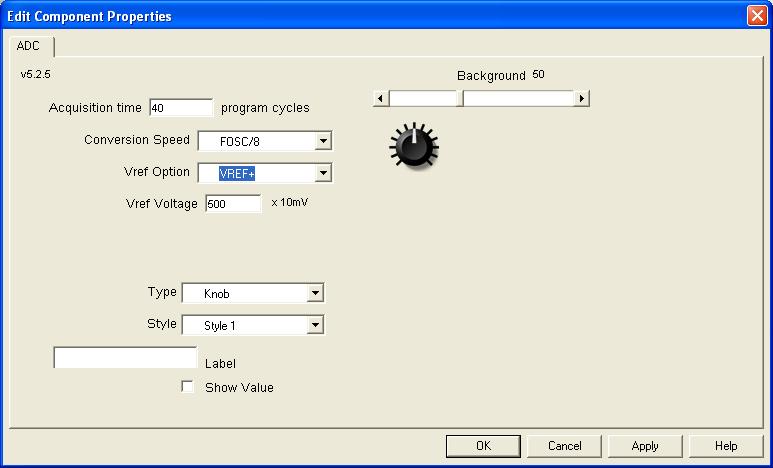Image resolution: width=773 pixels, height=468 pixels.
Task: Click the Background slider thumb
Action: click(460, 99)
